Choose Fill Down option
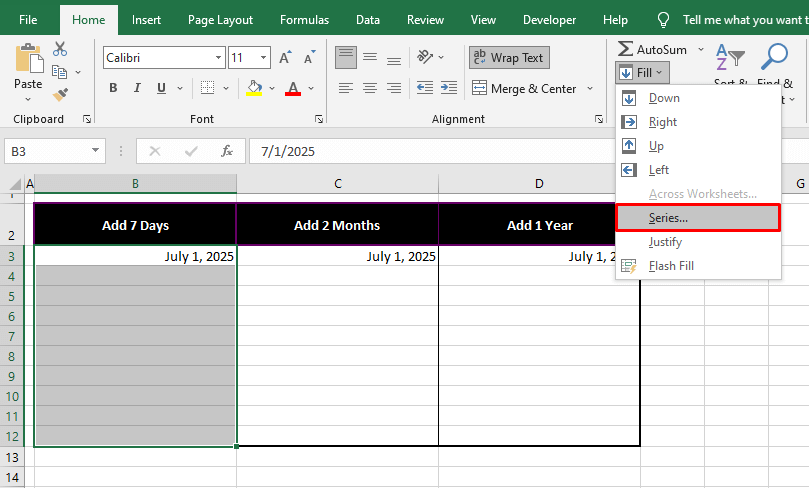809x488 pixels. point(698,98)
